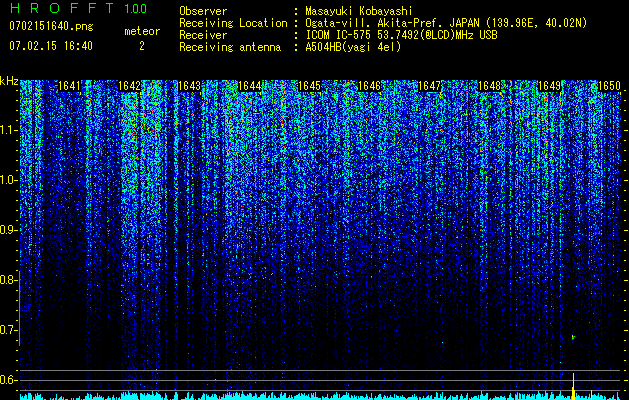Viewport: 629px width, 400px height.
Task: Click the 0.8 frequency axis label
Action: point(8,280)
